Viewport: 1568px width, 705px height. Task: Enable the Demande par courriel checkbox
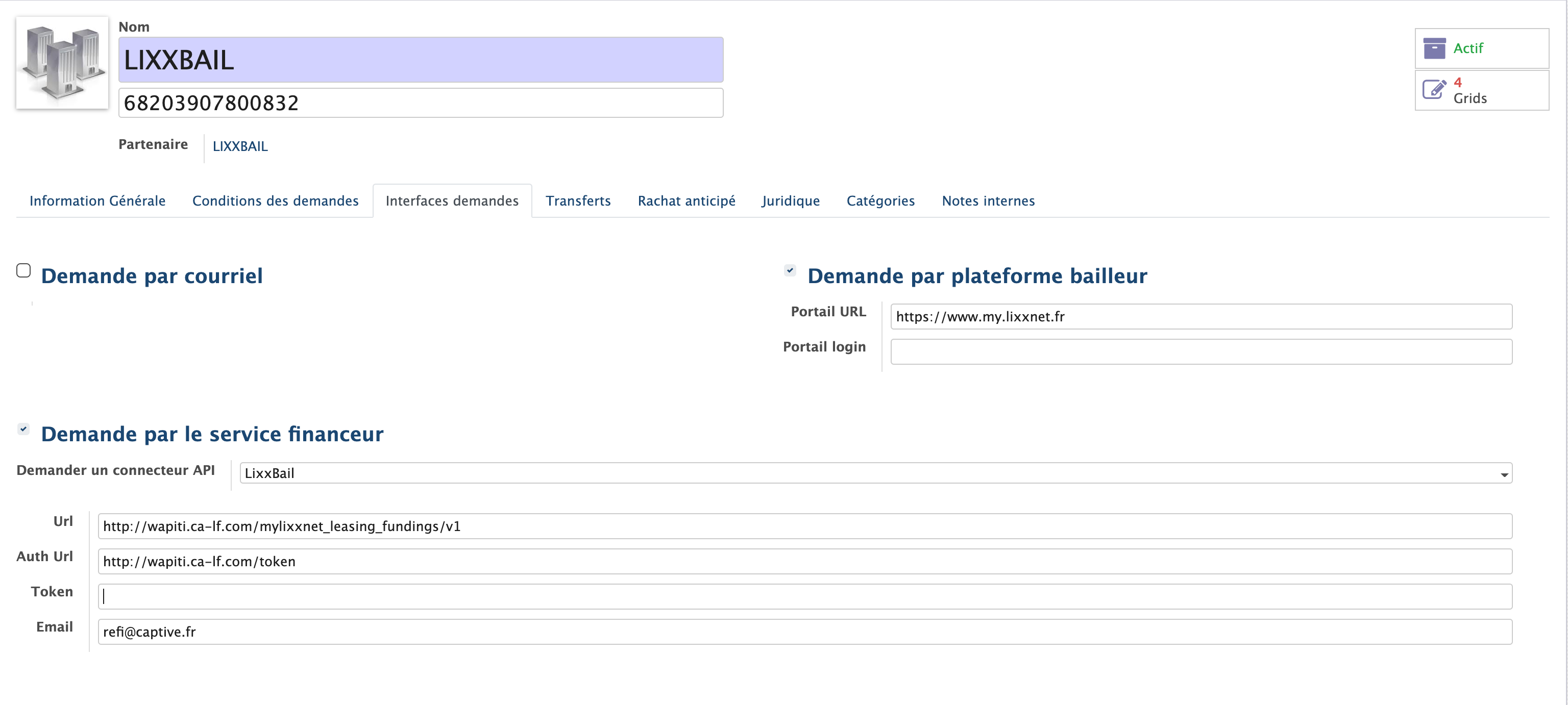tap(24, 271)
